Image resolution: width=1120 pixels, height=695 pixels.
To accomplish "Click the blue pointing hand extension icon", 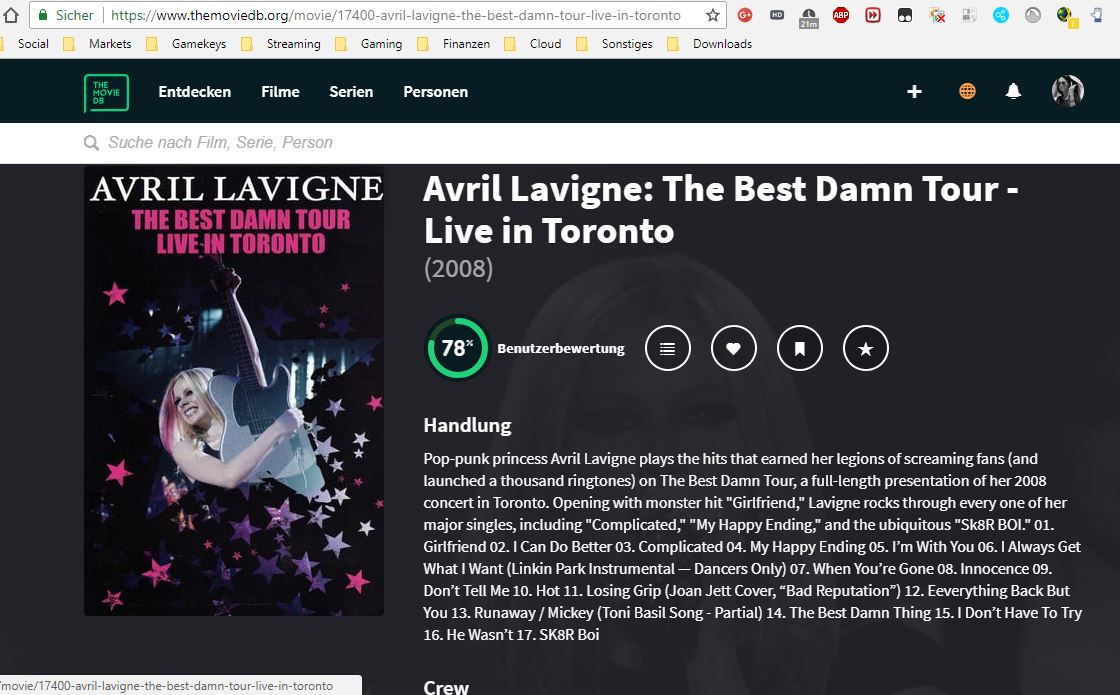I will [1097, 15].
